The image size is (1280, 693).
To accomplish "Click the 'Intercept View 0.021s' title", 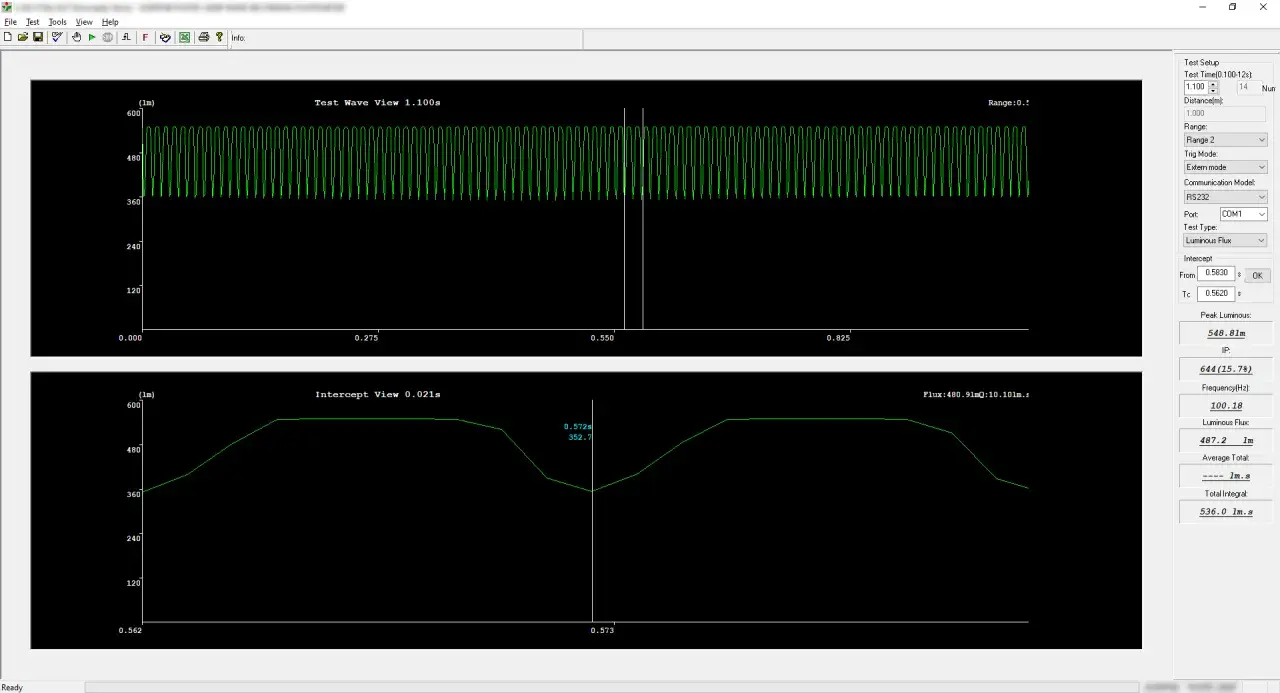I will tap(378, 395).
